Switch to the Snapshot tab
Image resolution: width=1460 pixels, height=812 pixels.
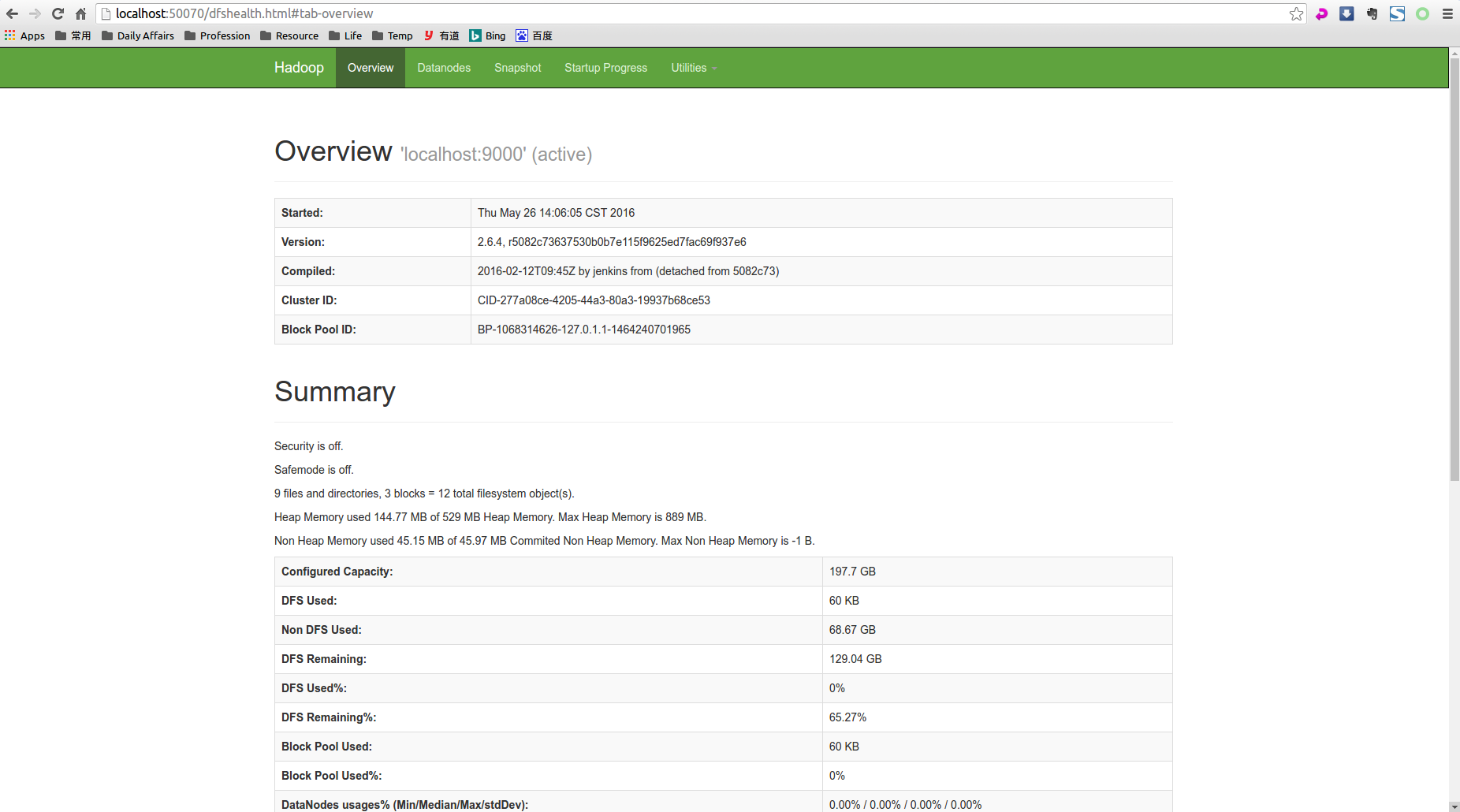[x=518, y=68]
